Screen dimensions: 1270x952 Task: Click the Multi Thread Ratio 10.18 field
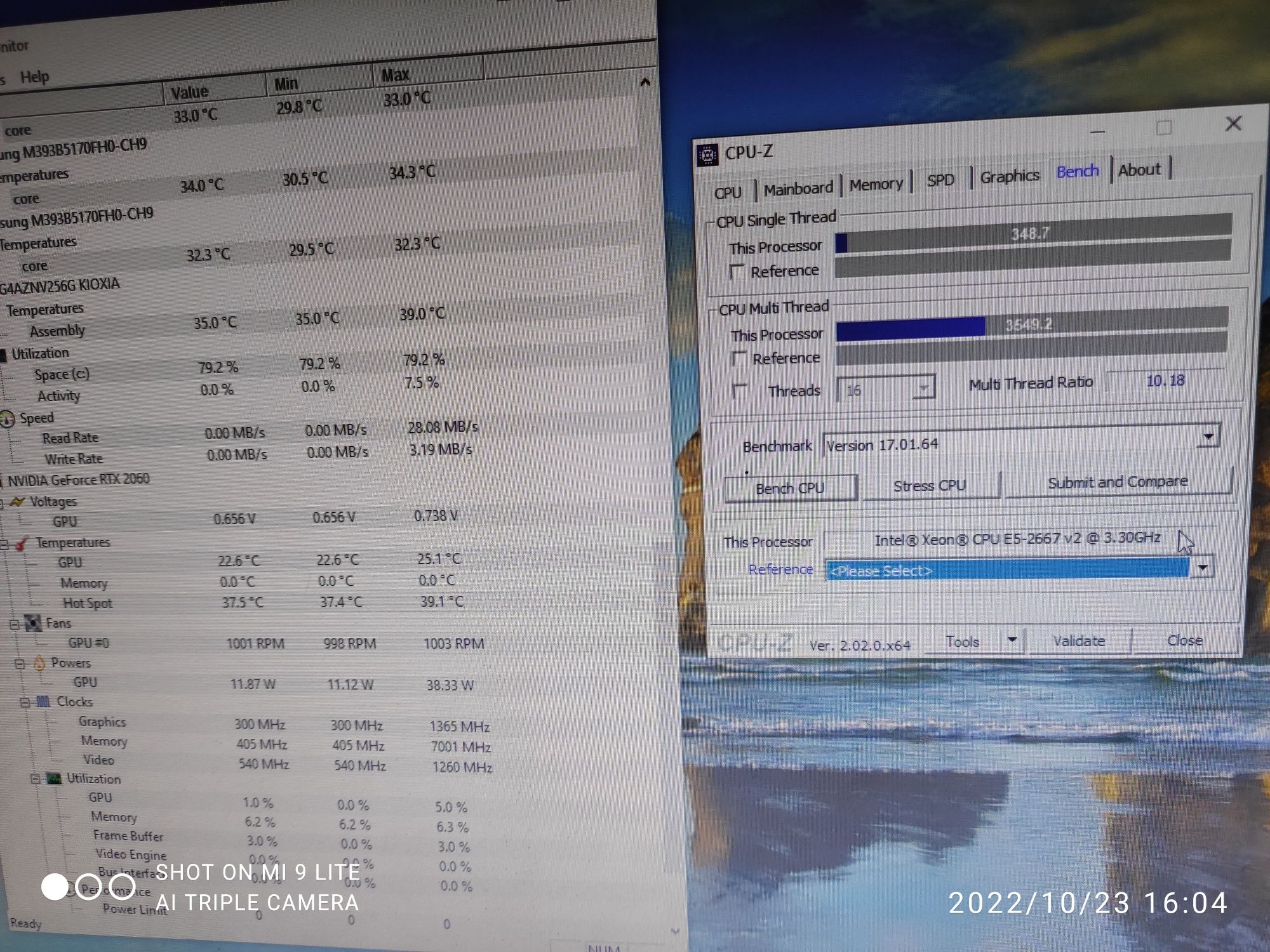pyautogui.click(x=1165, y=381)
